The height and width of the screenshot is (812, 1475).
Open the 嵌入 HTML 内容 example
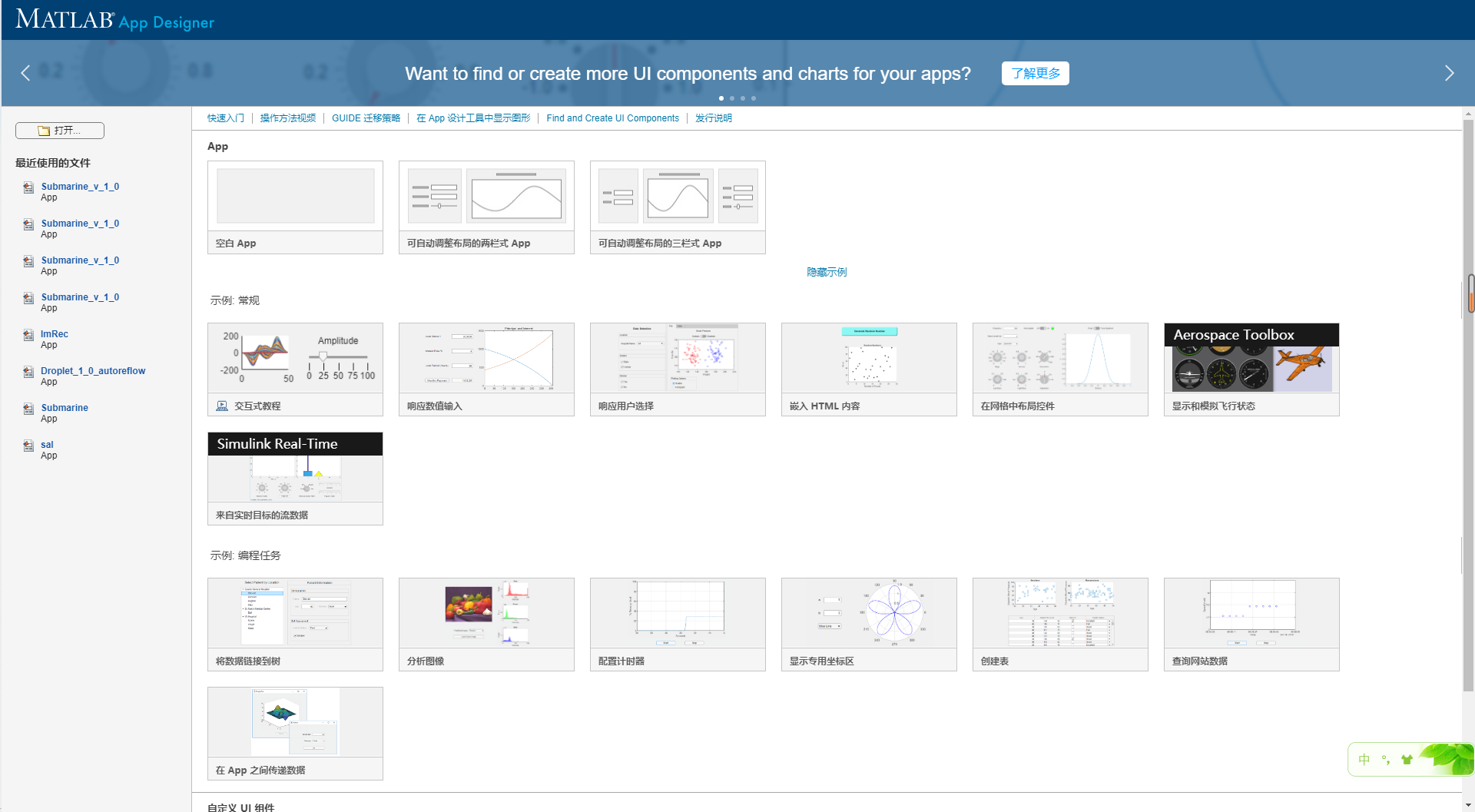(x=869, y=370)
